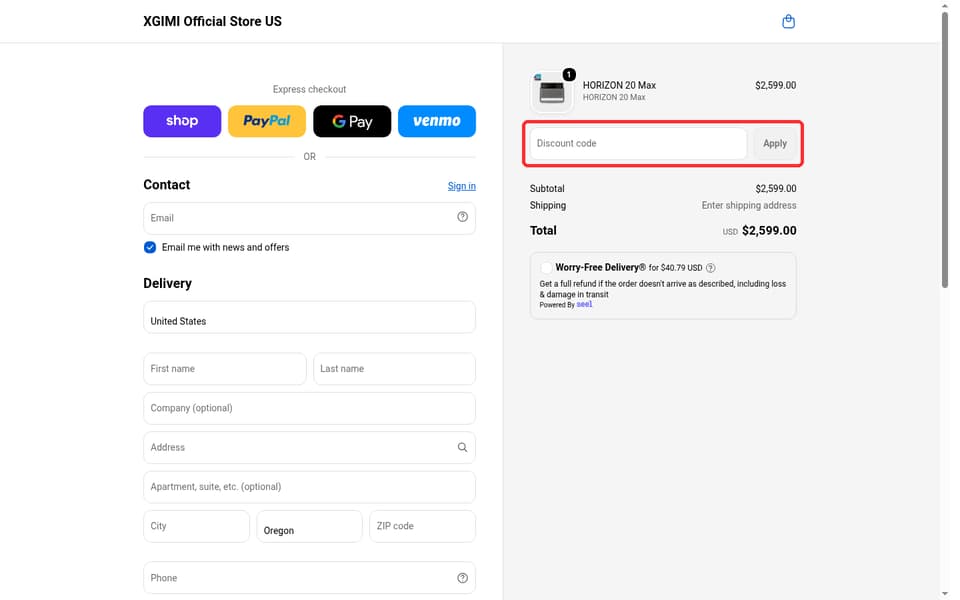Enable the Worry-Free Delivery checkbox

(546, 268)
